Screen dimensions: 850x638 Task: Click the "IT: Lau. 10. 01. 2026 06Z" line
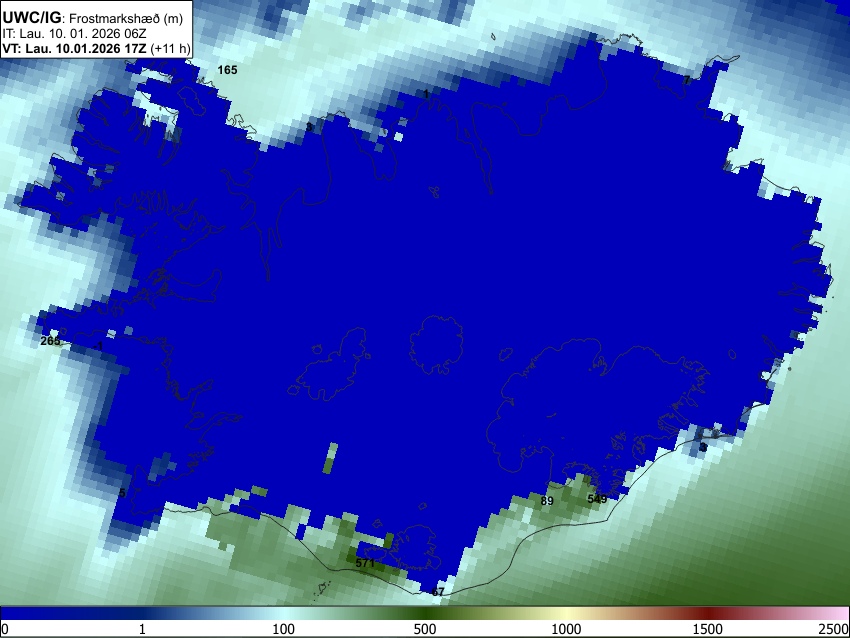coord(74,34)
